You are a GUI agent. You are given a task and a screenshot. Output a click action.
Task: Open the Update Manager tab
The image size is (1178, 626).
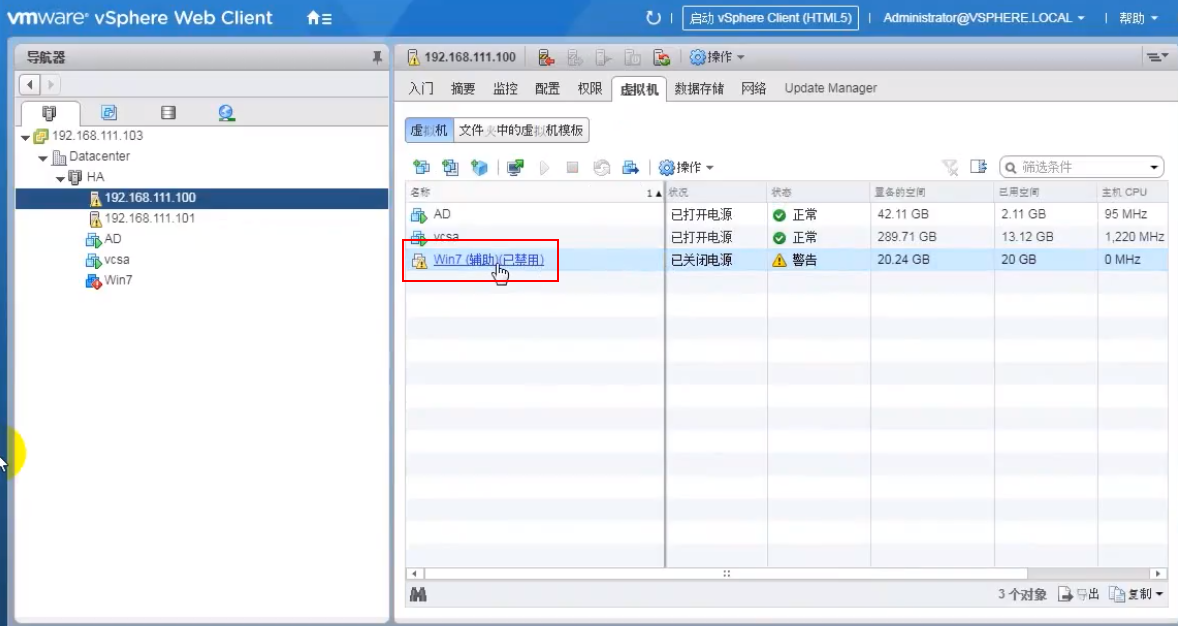point(831,88)
